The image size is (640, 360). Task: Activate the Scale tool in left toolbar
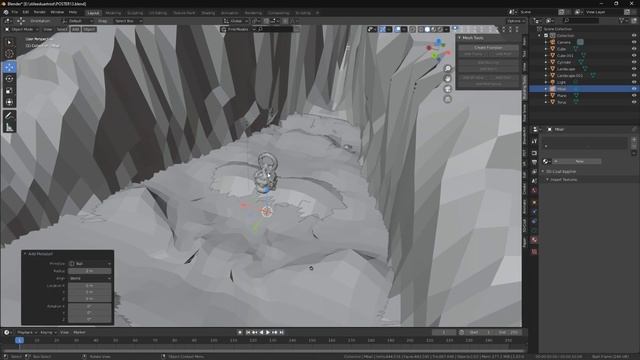coord(9,91)
